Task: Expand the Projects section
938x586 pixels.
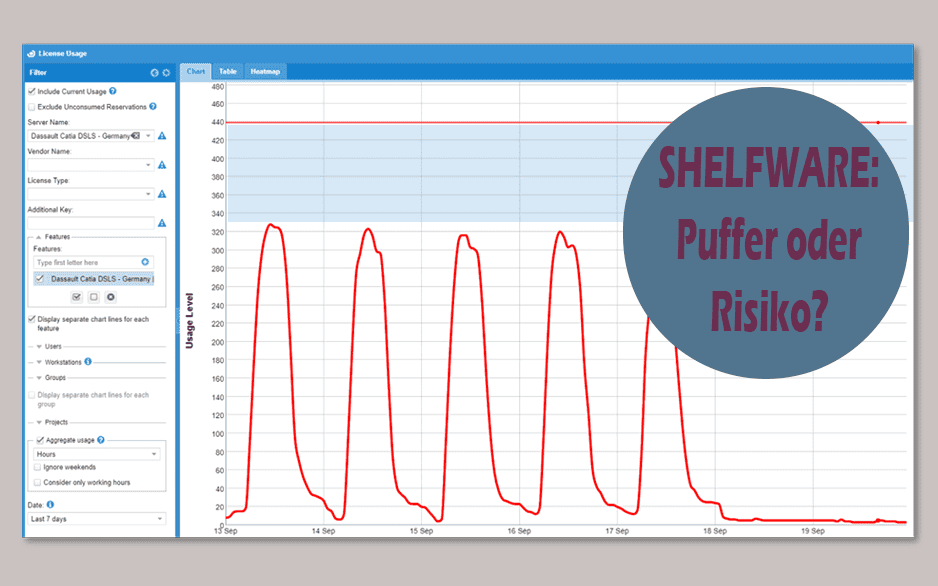Action: coord(39,422)
